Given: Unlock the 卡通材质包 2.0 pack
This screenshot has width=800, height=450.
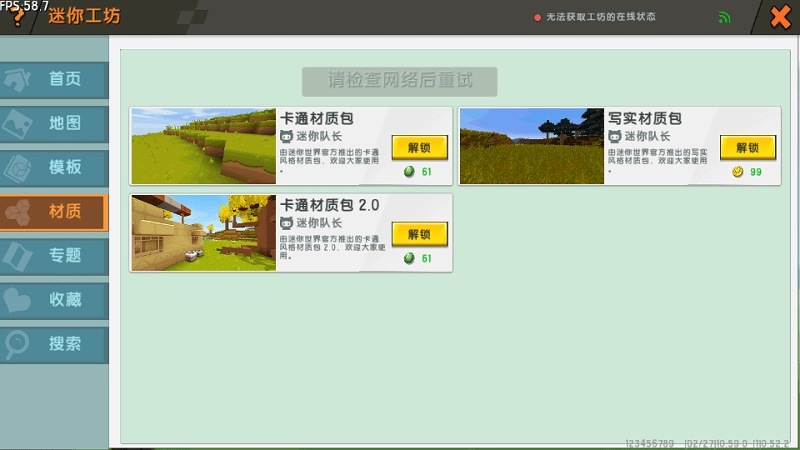Looking at the screenshot, I should (419, 234).
